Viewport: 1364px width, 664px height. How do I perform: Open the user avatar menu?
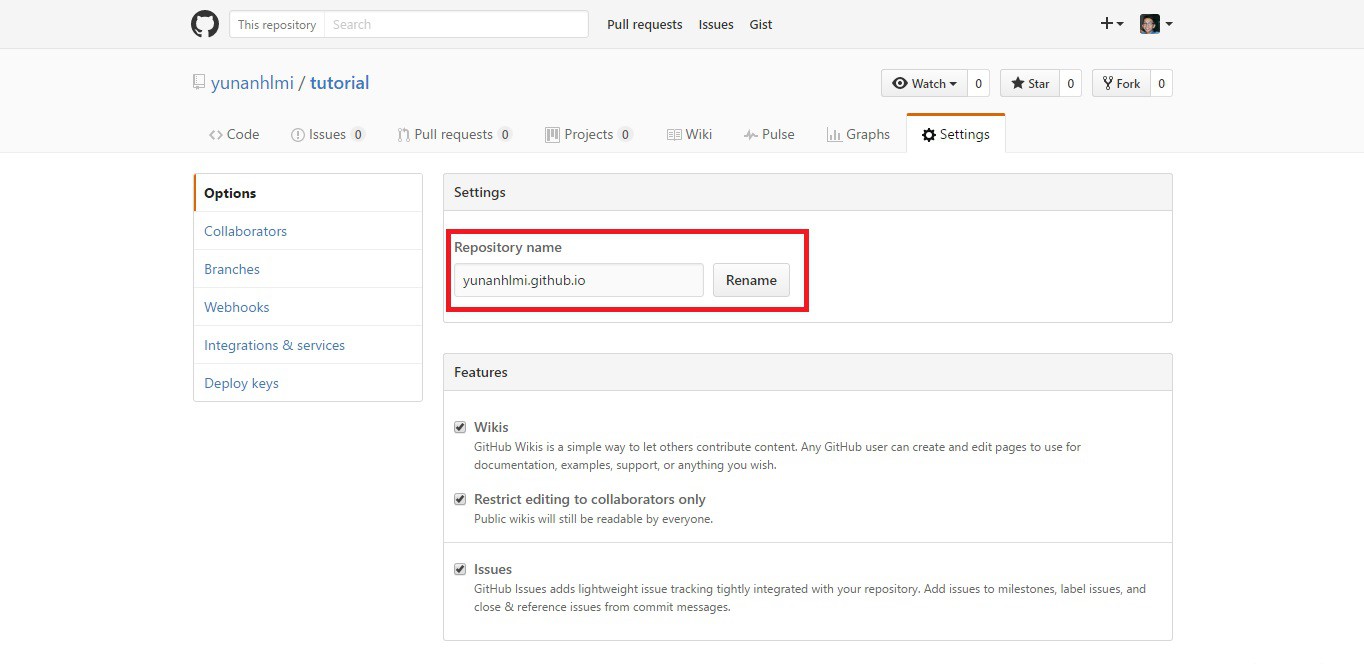tap(1156, 24)
